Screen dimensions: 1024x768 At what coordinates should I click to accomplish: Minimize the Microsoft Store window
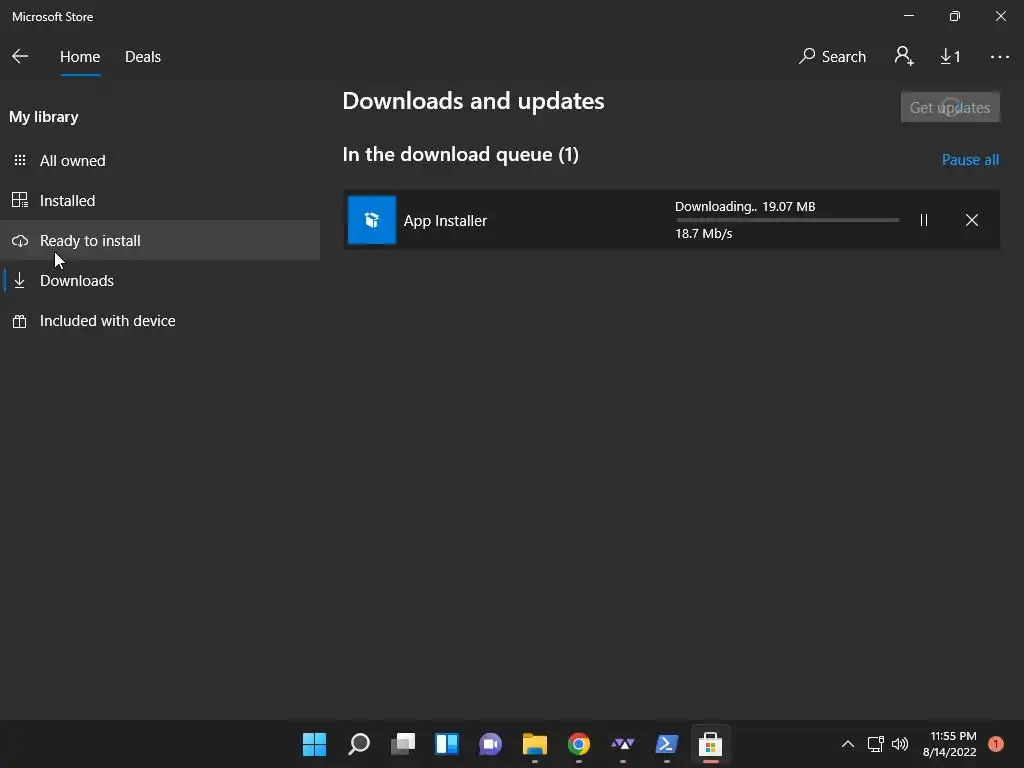point(908,16)
